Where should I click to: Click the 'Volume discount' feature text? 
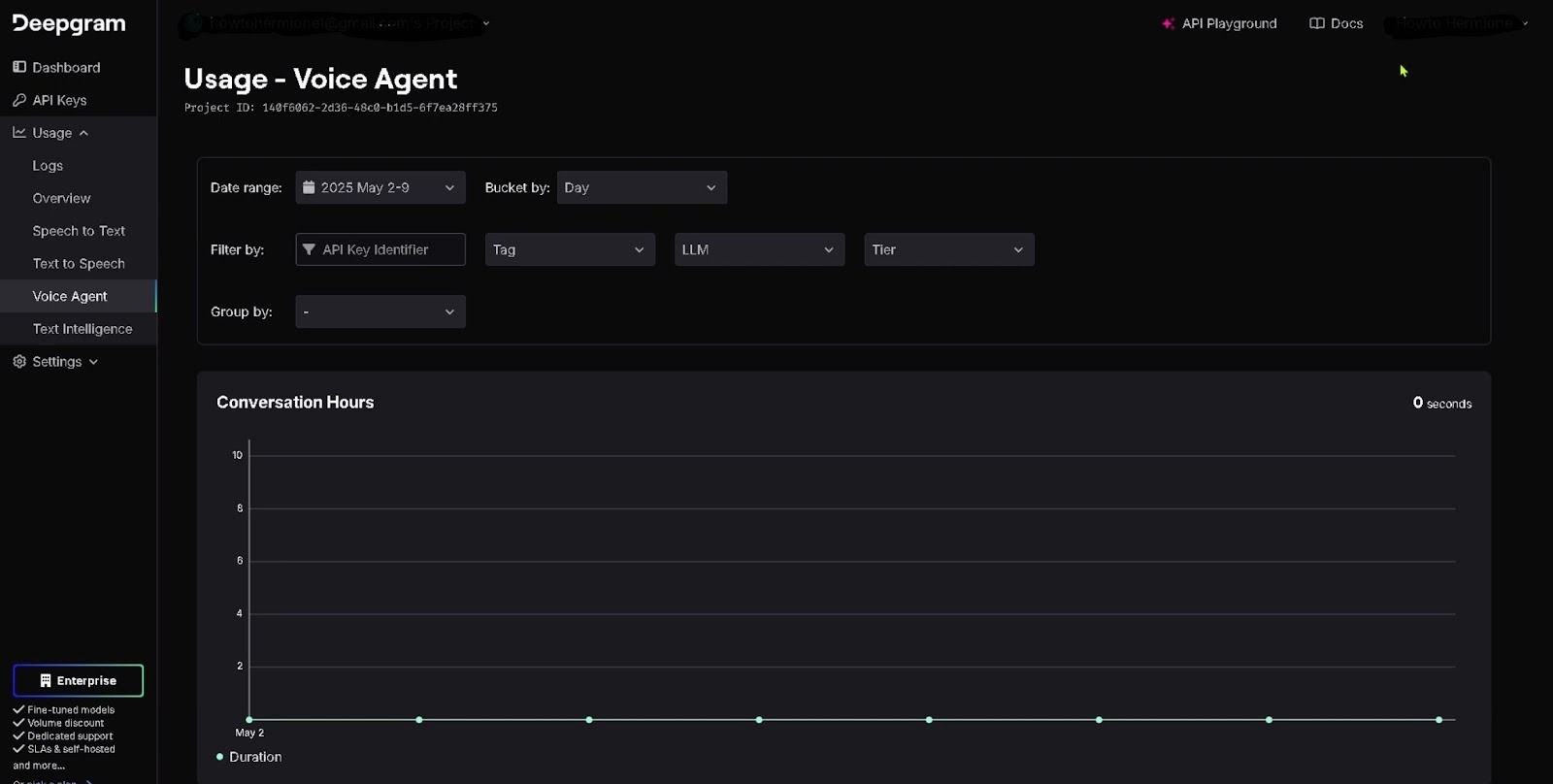click(x=66, y=723)
